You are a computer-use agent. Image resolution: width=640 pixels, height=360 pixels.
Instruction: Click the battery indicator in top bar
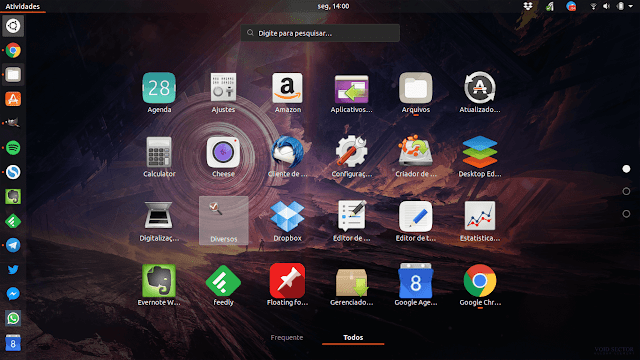620,6
